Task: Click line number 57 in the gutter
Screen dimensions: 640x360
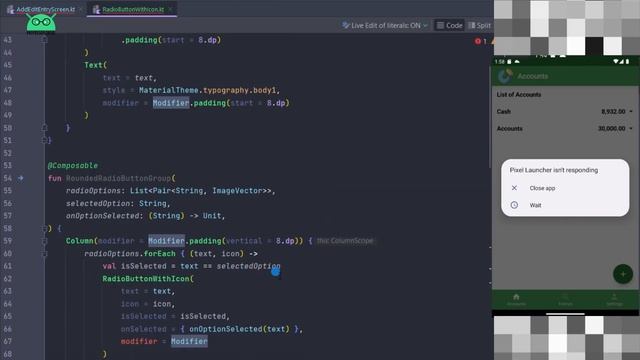Action: [x=8, y=216]
